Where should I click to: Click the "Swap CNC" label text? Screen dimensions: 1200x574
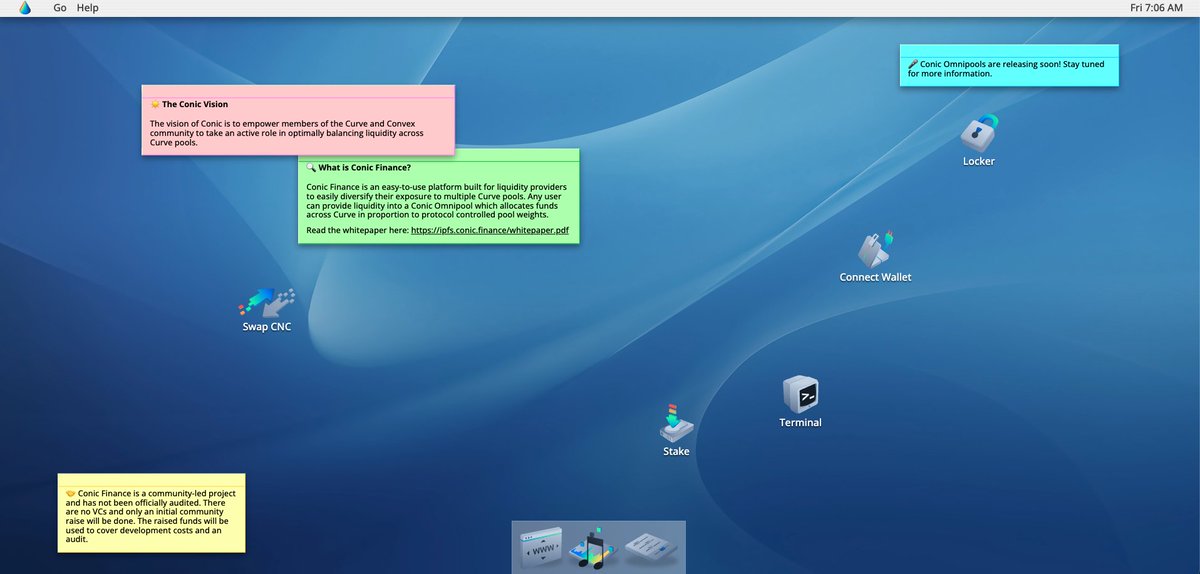tap(267, 327)
